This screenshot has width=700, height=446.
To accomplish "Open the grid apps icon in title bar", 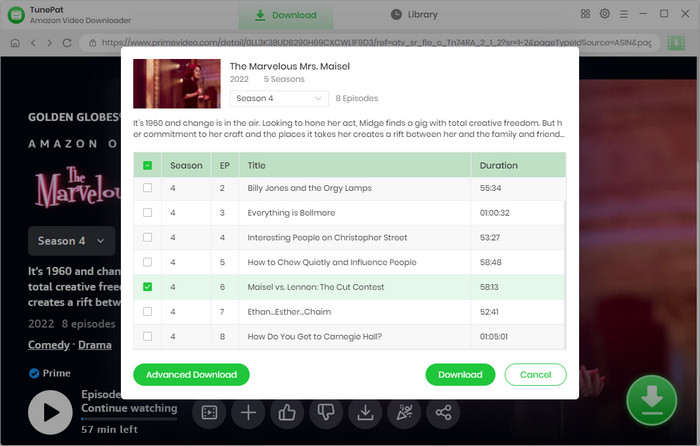I will [x=585, y=14].
